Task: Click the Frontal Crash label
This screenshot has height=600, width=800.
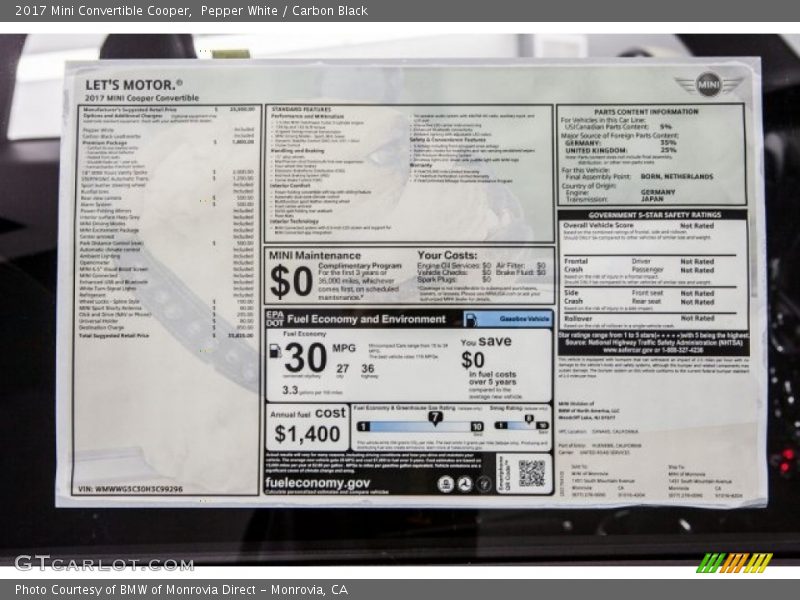Action: pos(576,265)
